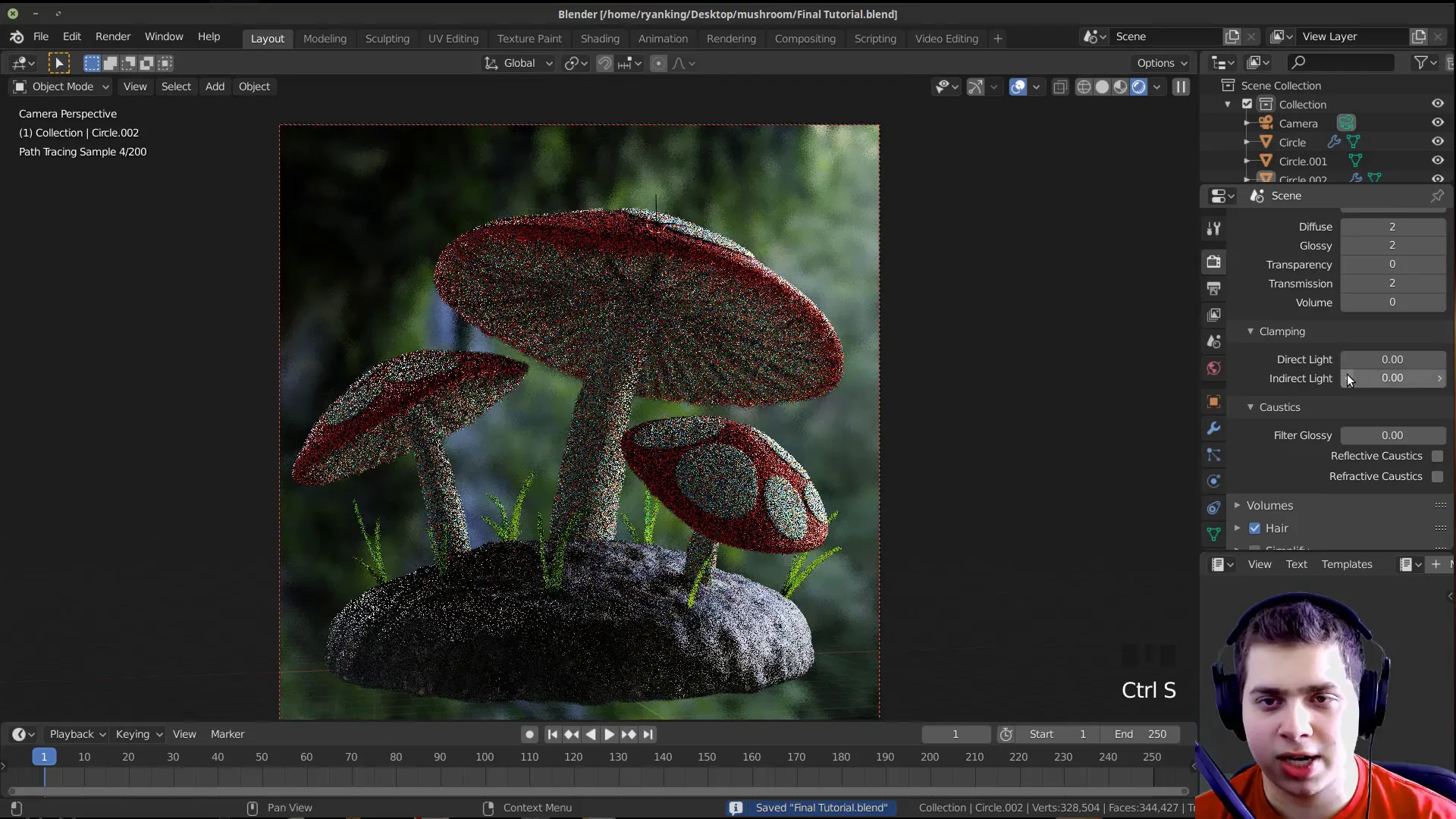Viewport: 1456px width, 819px height.
Task: Select the Scripting workspace tab
Action: click(874, 38)
